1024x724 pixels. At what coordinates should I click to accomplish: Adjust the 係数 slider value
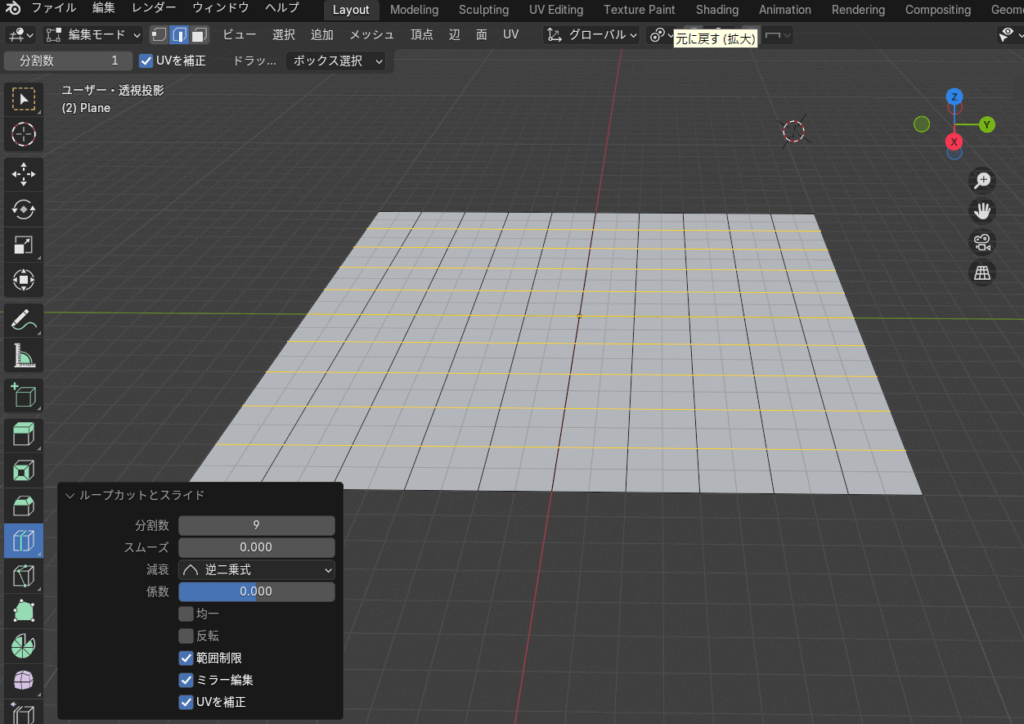click(x=256, y=591)
